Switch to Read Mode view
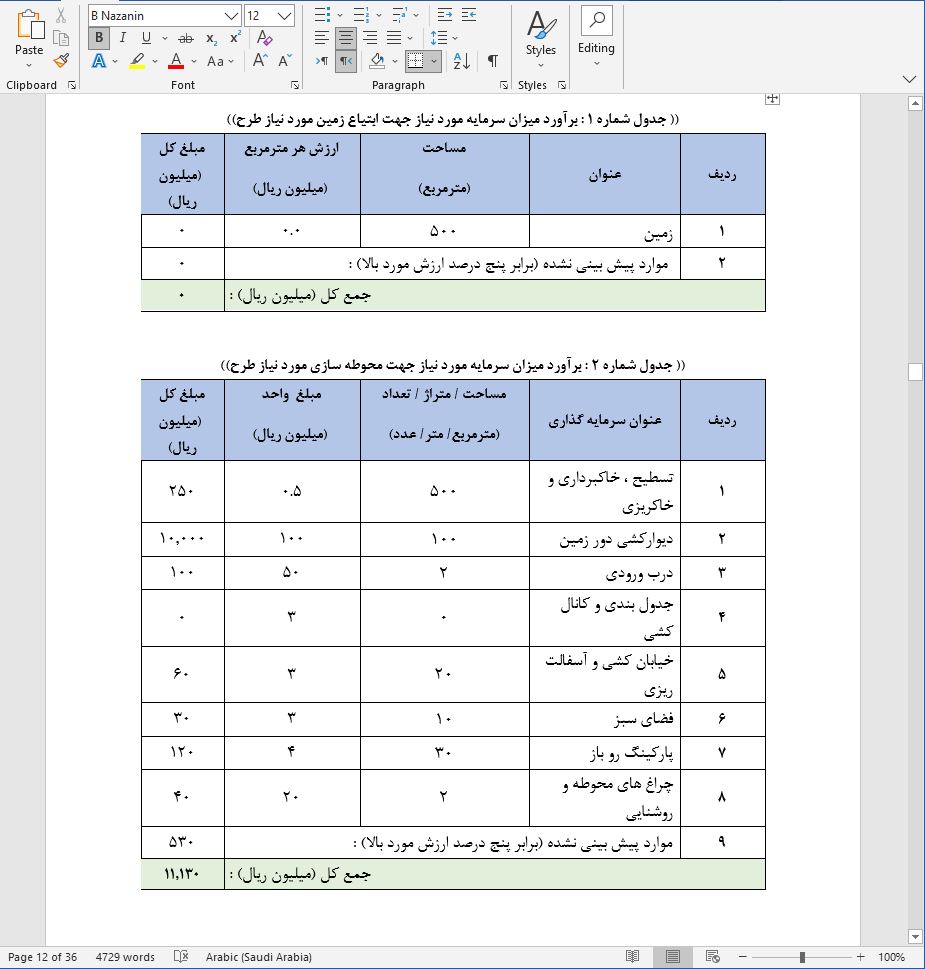The height and width of the screenshot is (969, 925). (x=633, y=955)
